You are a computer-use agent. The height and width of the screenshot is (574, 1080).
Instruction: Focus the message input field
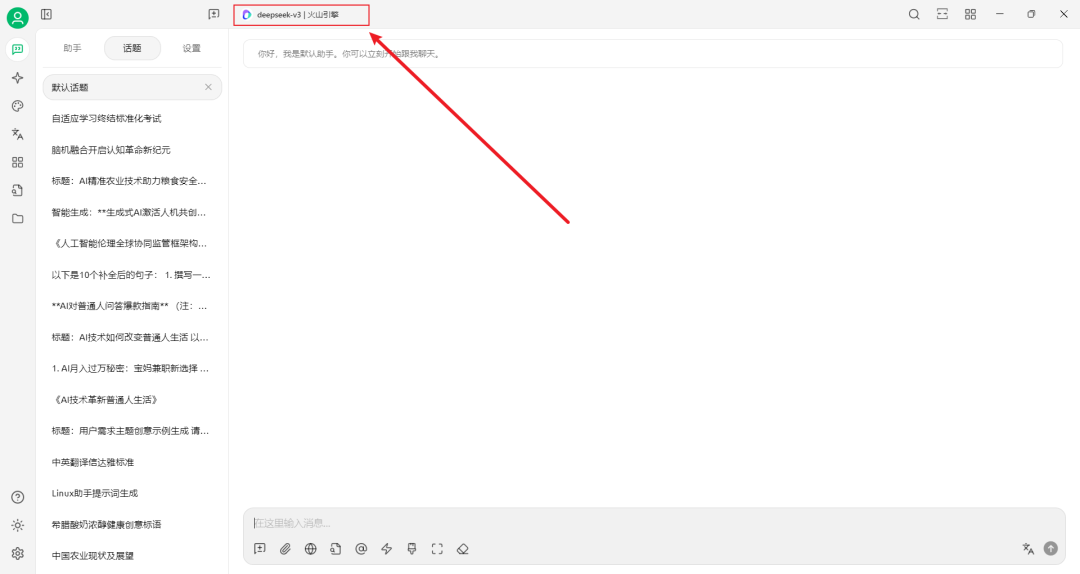[x=654, y=523]
